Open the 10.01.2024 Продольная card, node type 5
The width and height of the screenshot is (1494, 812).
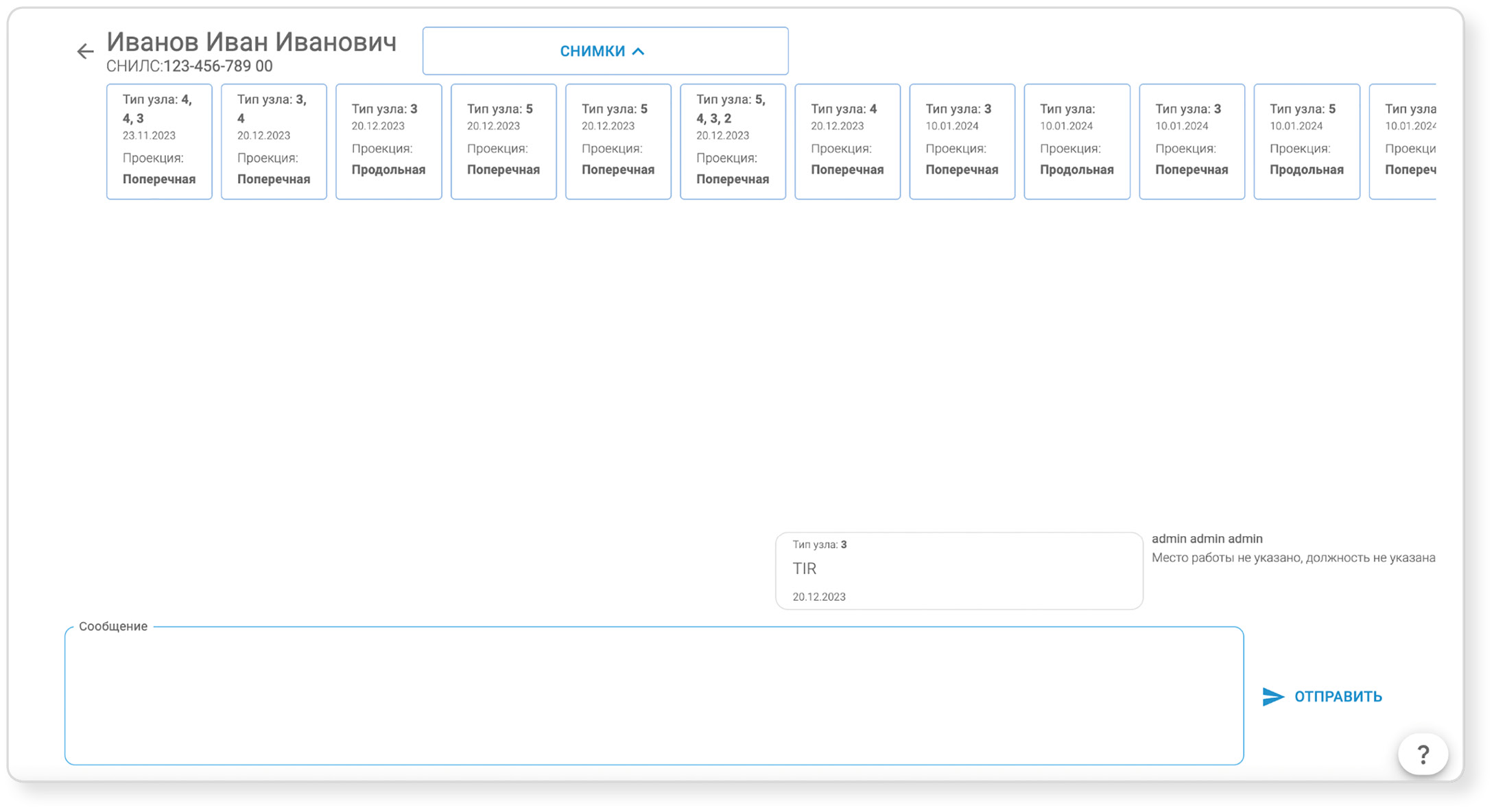(1307, 142)
